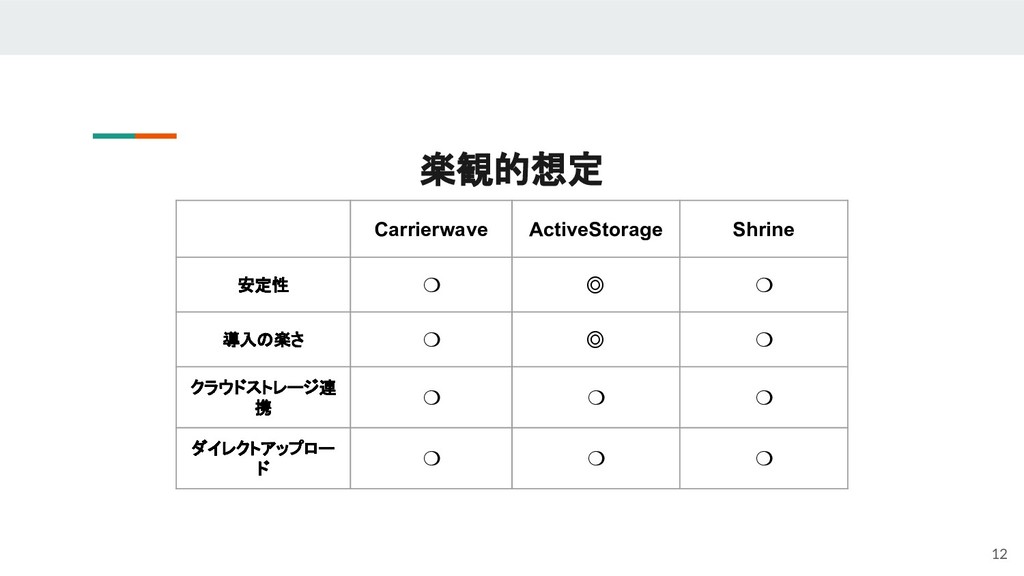This screenshot has height=576, width=1024.
Task: Click the ActiveStorage 導入の楽さ double circle
Action: coord(595,340)
